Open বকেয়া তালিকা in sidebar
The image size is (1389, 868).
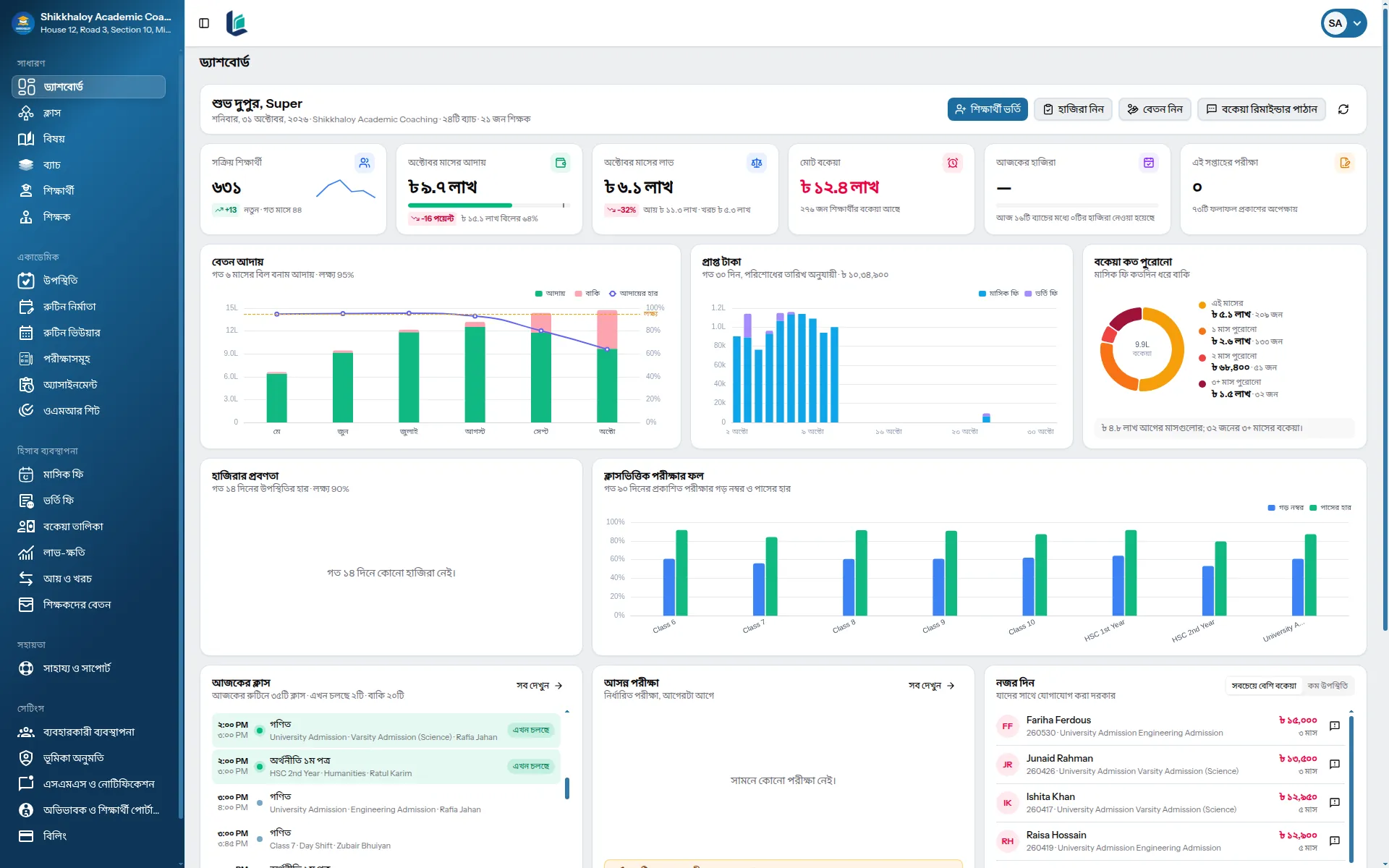[x=88, y=527]
